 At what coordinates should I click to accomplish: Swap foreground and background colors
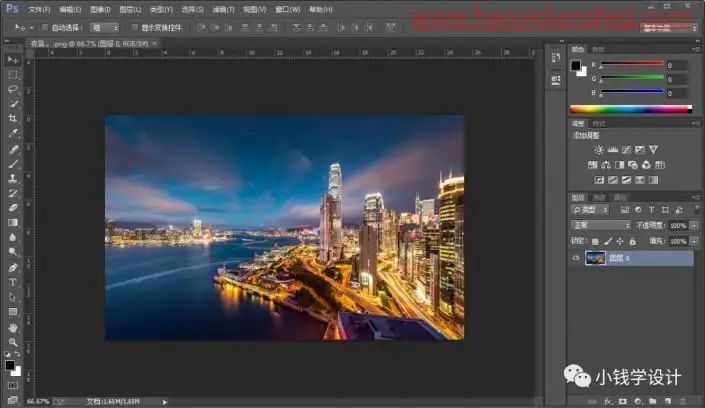(x=17, y=354)
